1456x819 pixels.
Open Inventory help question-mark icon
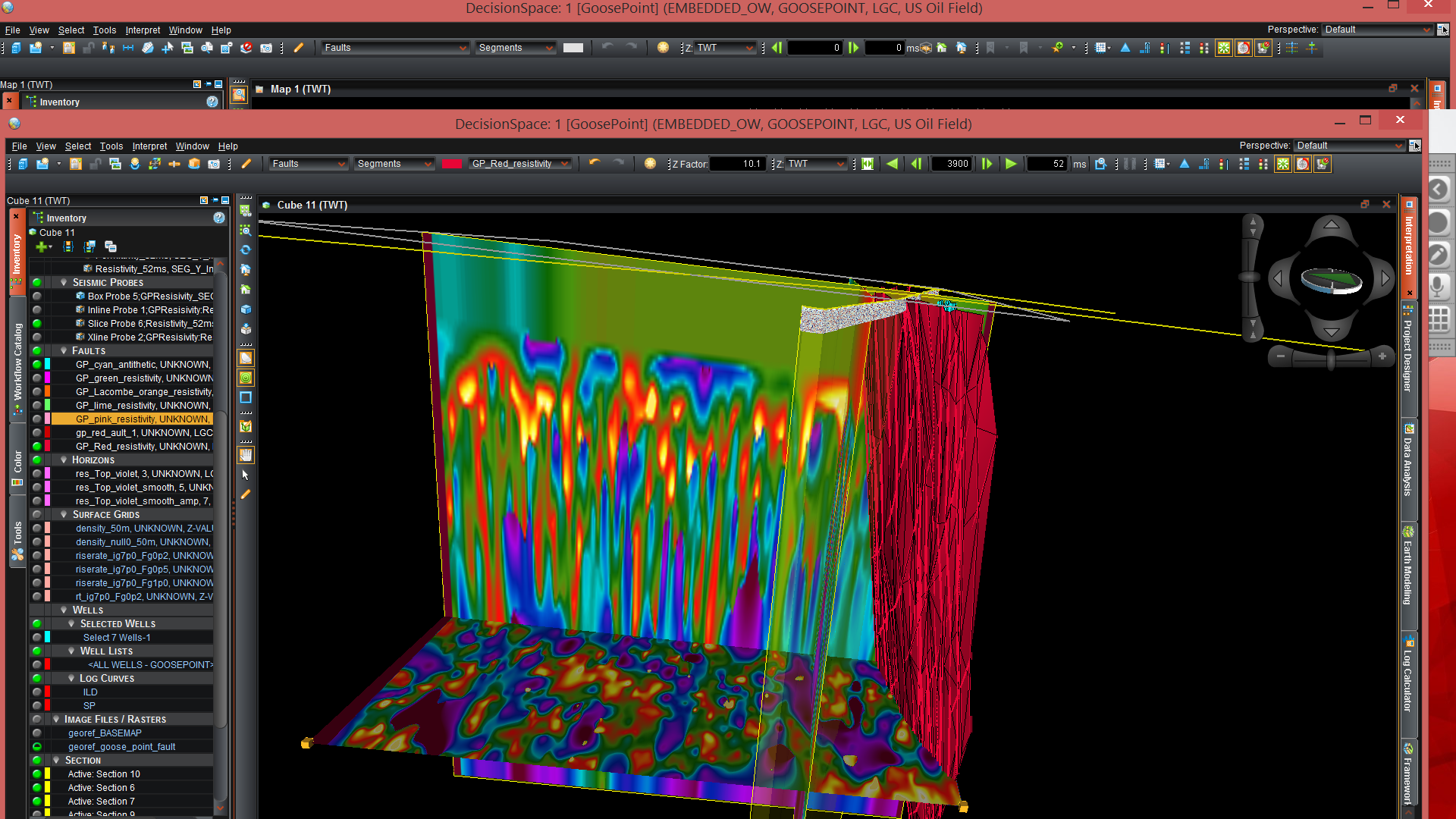tap(219, 218)
